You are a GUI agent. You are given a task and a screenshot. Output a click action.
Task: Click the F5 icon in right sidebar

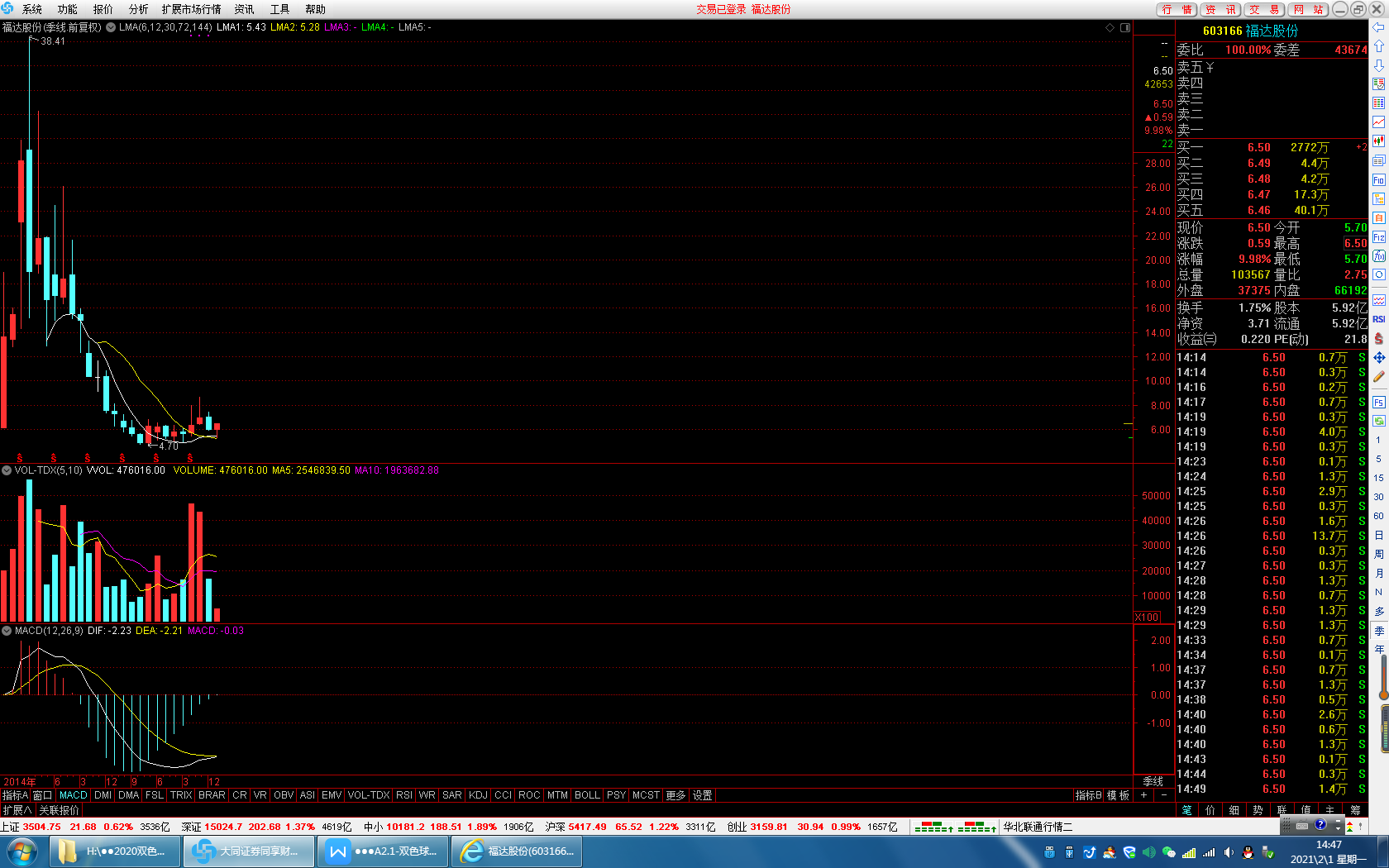1378,403
